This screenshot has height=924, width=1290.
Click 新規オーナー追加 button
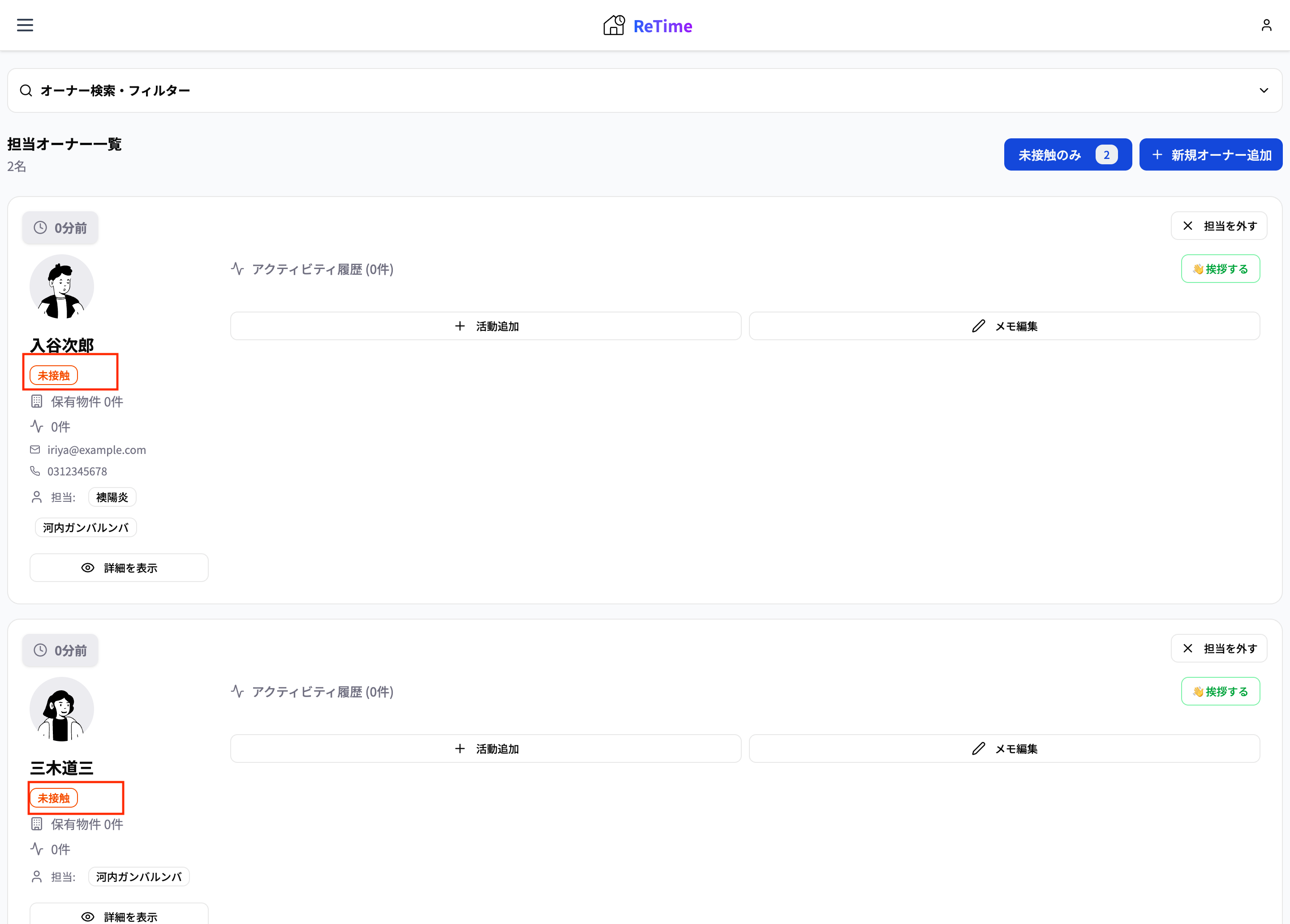click(1210, 154)
